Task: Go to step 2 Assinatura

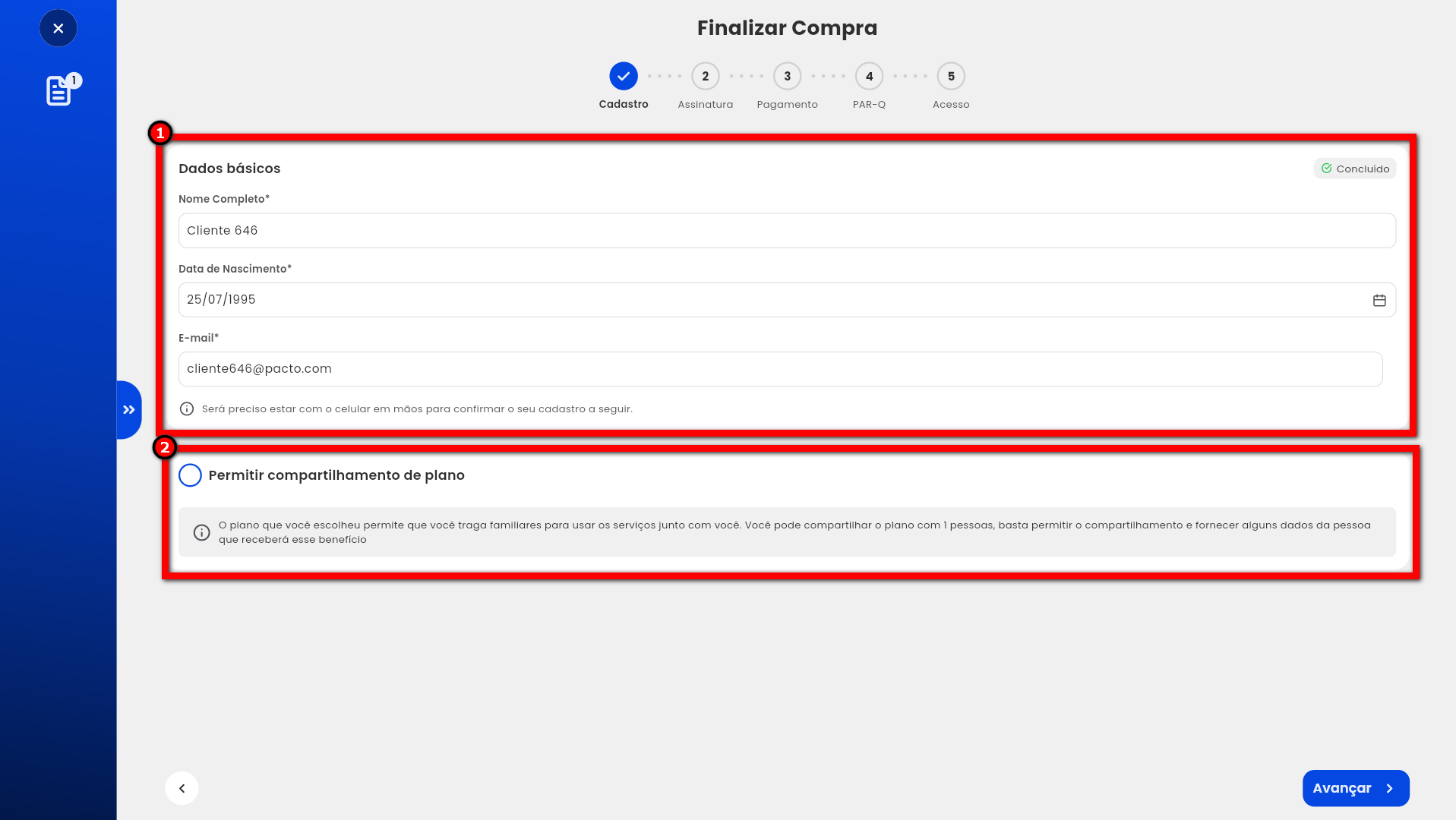Action: pyautogui.click(x=706, y=76)
